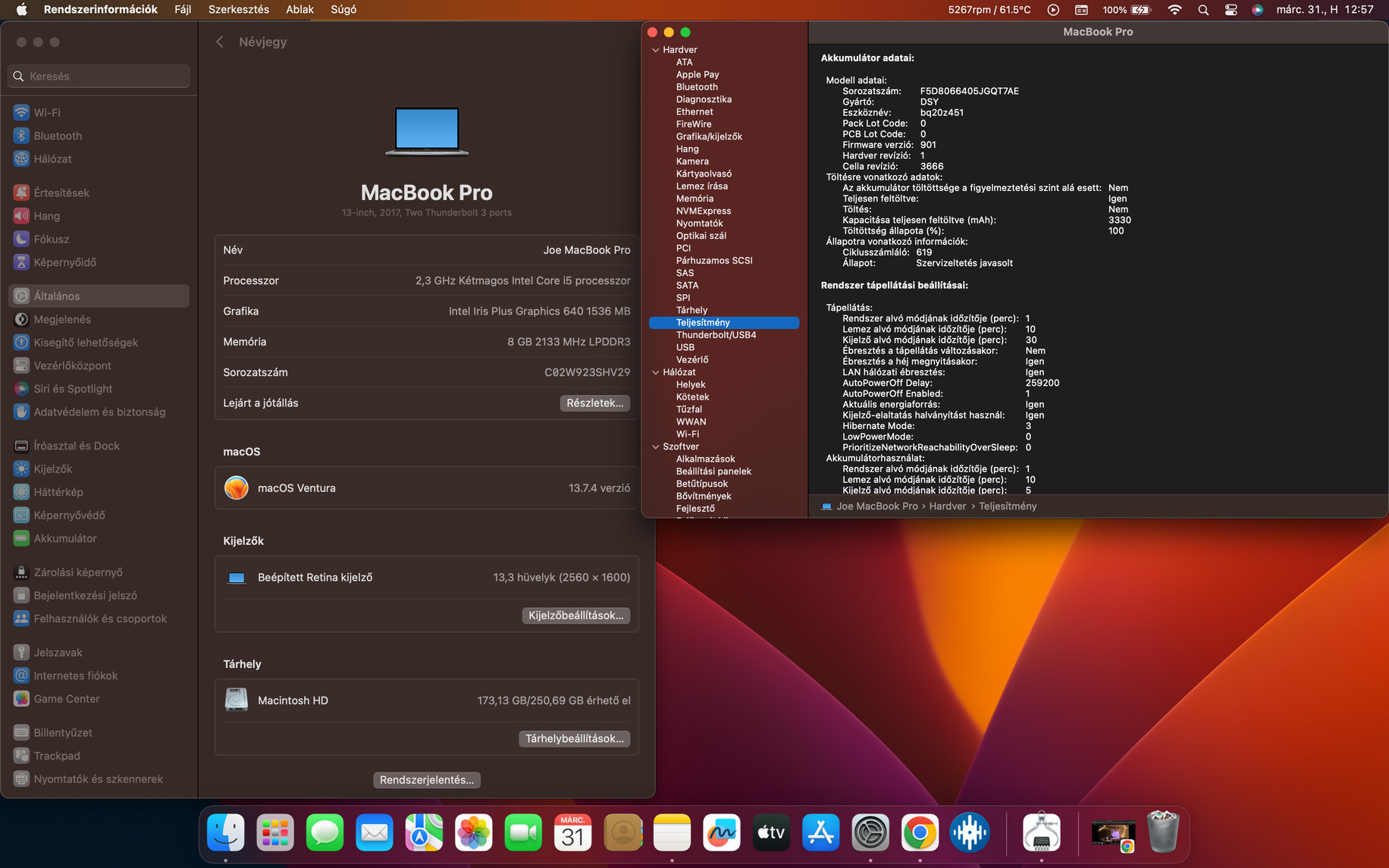Viewport: 1389px width, 868px height.
Task: Click the Joe MacBook Pro name field
Action: coord(587,250)
